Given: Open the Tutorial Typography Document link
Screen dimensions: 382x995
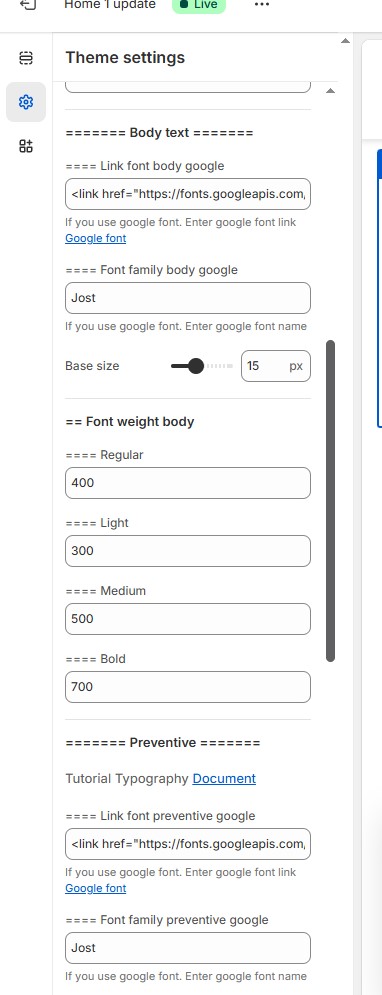Looking at the screenshot, I should point(224,779).
